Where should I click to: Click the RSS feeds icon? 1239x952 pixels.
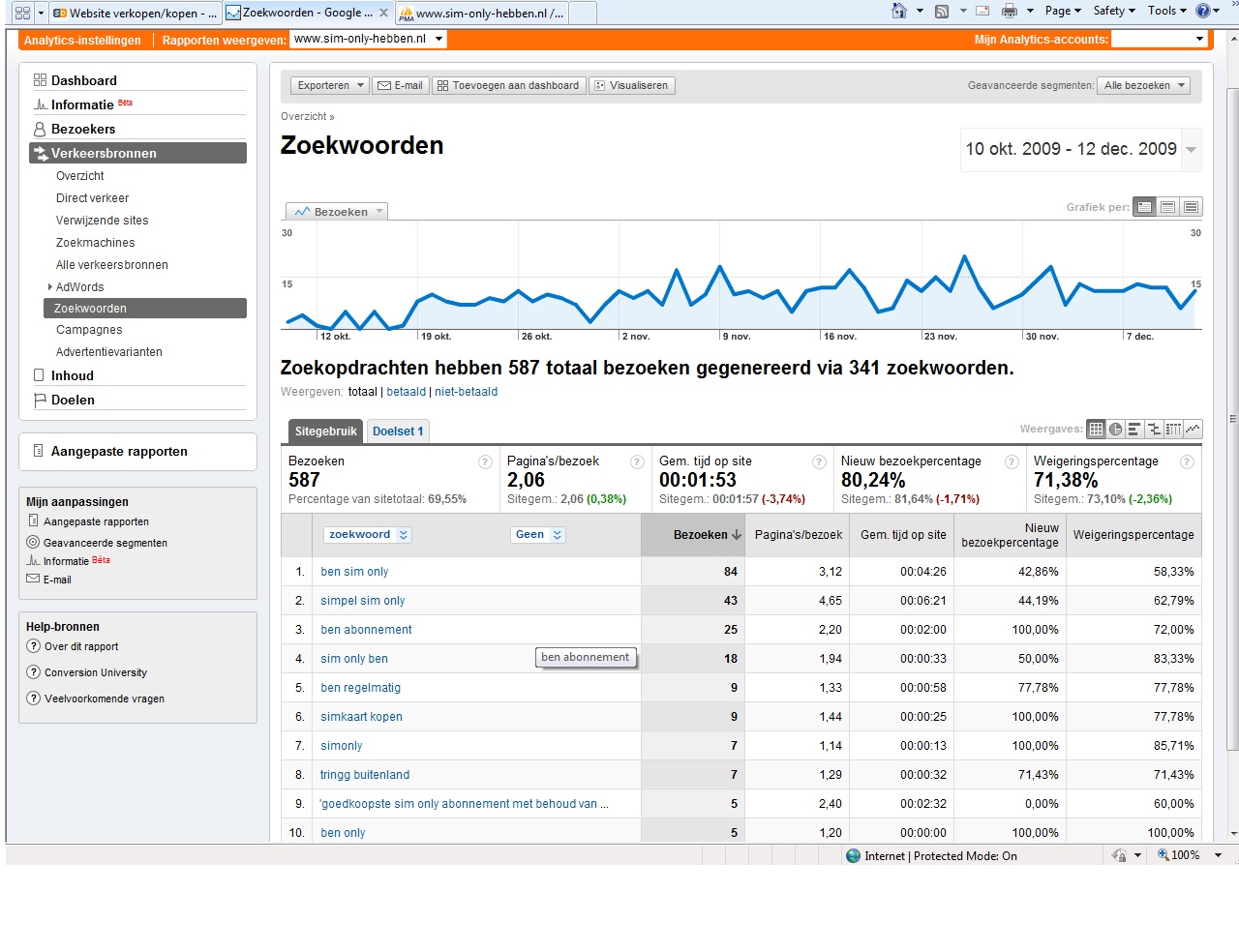click(942, 11)
